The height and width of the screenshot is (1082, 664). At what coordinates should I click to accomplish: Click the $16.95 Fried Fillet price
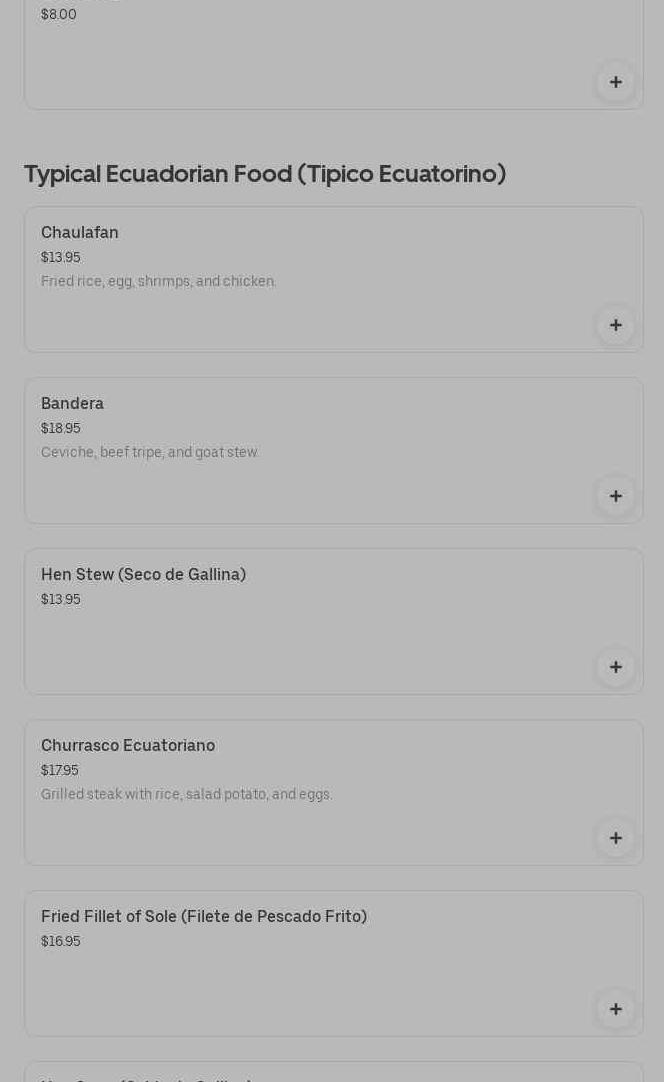[x=61, y=942]
